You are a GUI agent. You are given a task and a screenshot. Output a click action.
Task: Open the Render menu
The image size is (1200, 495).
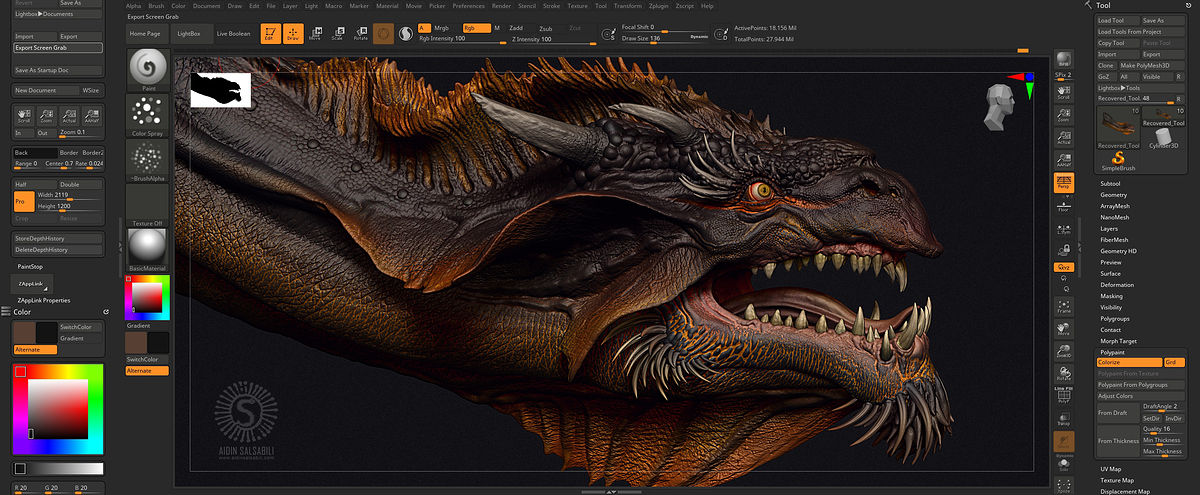click(501, 6)
